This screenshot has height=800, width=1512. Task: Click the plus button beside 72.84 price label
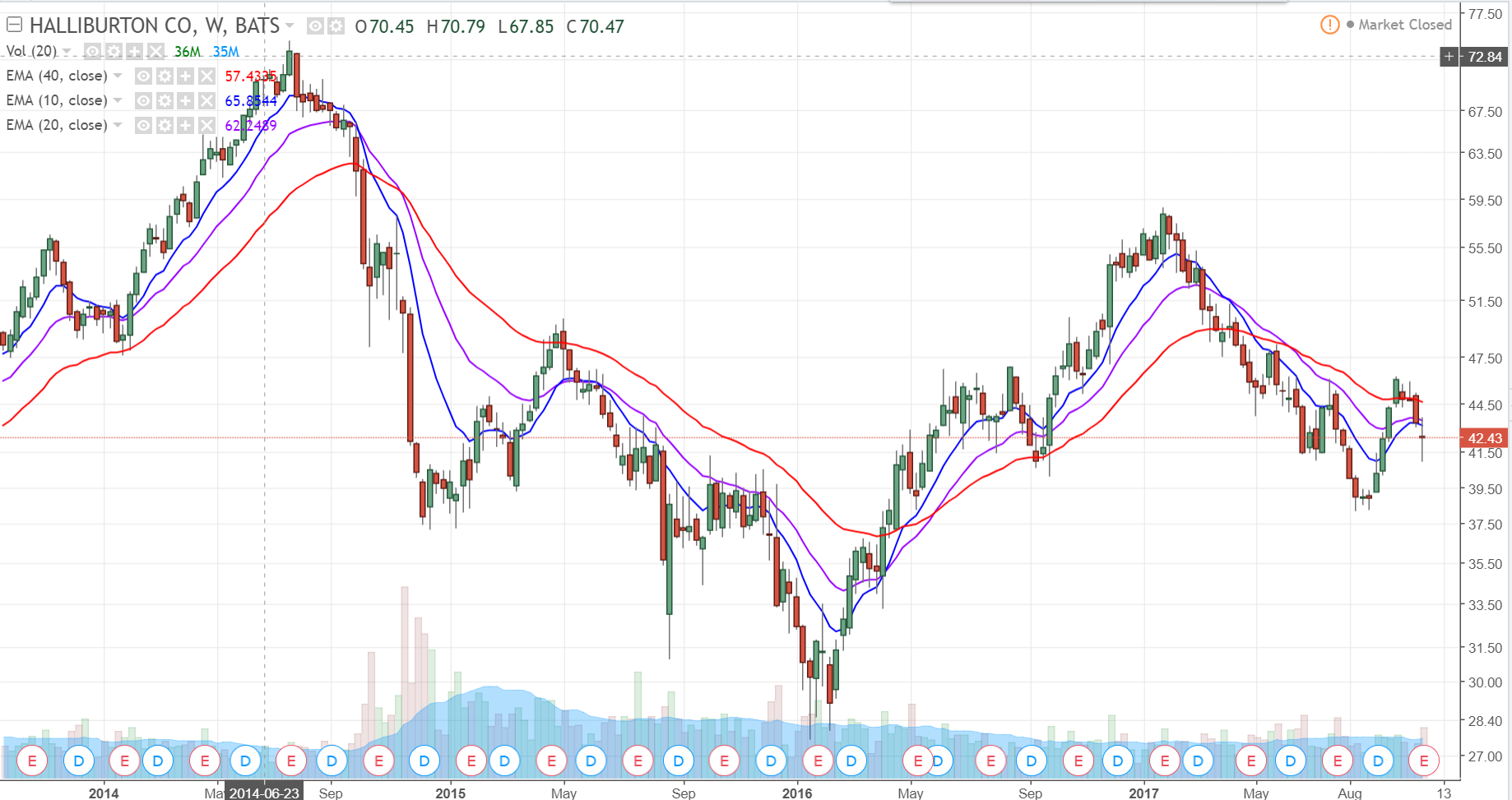pos(1449,57)
